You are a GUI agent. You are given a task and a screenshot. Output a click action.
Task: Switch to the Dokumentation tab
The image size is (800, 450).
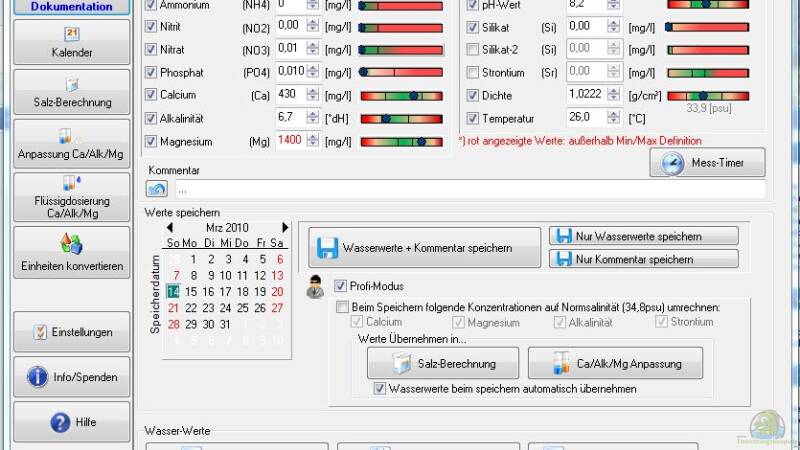pyautogui.click(x=71, y=7)
